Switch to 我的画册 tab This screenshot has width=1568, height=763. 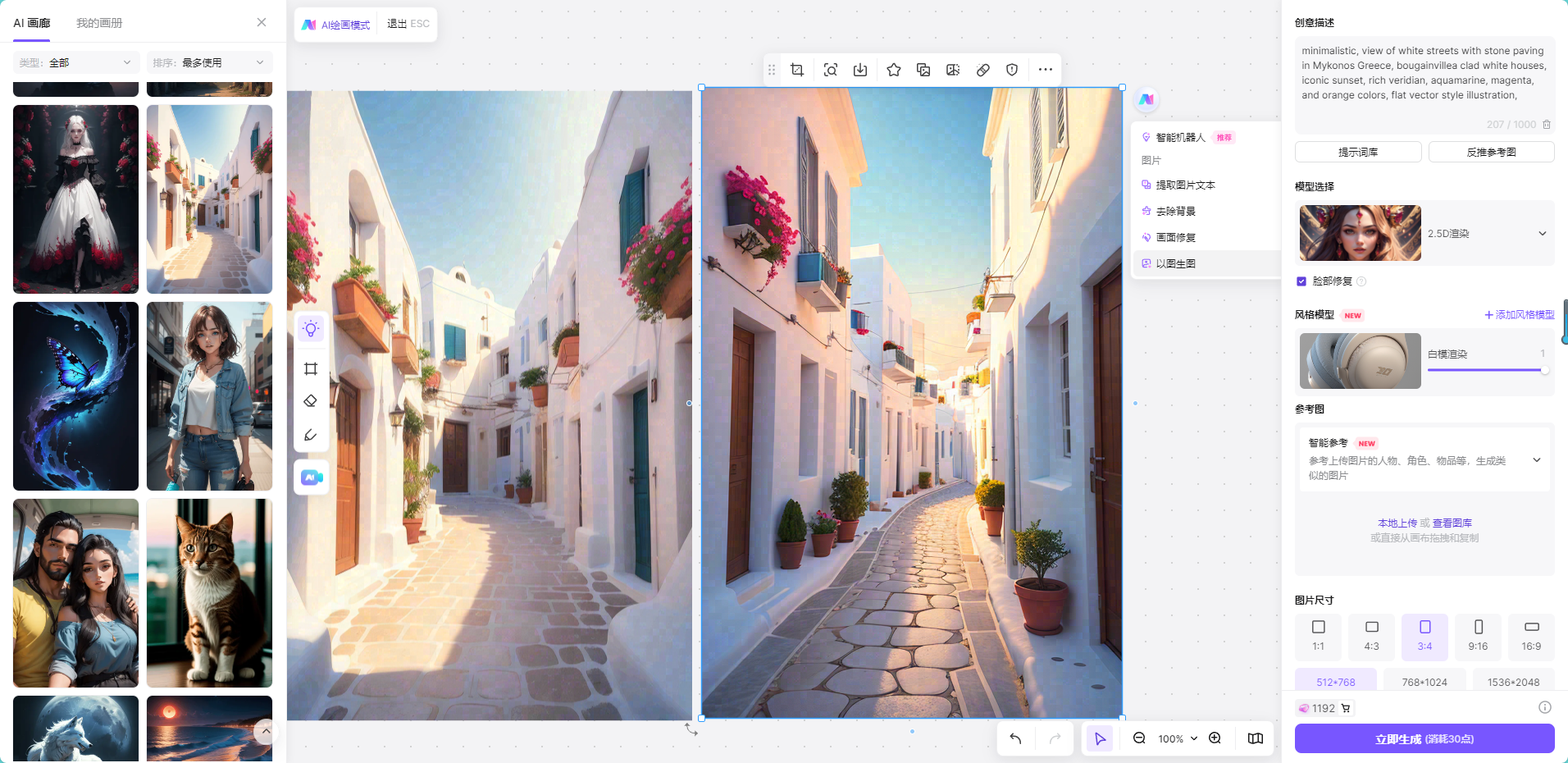[99, 23]
